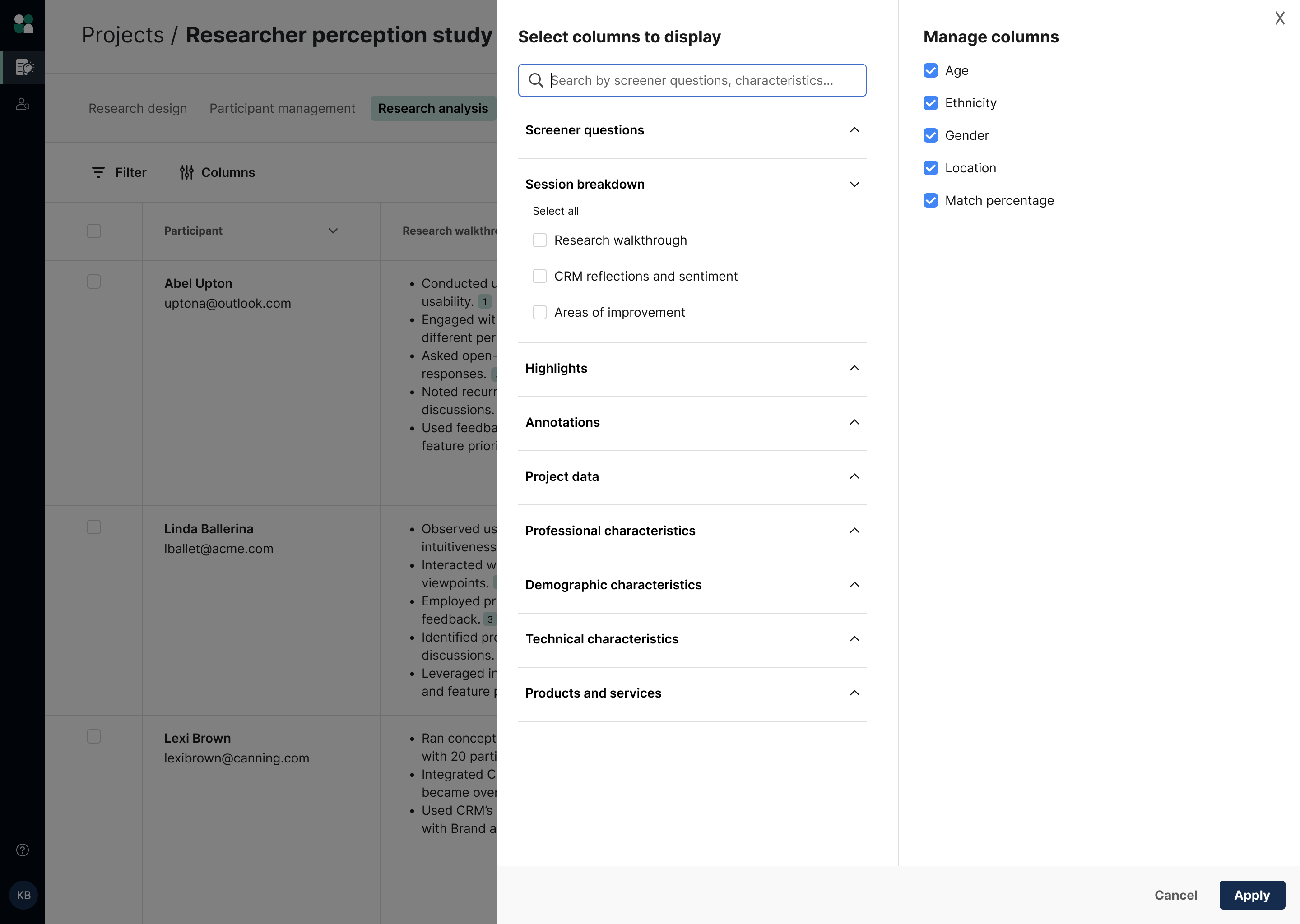
Task: Focus the screener questions search field
Action: click(700, 80)
